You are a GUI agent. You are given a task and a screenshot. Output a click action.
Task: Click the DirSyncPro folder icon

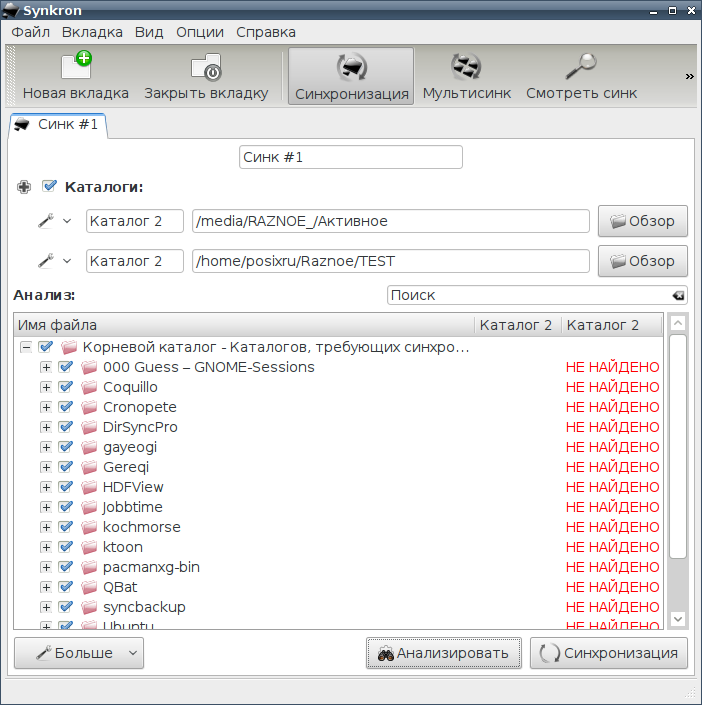89,427
